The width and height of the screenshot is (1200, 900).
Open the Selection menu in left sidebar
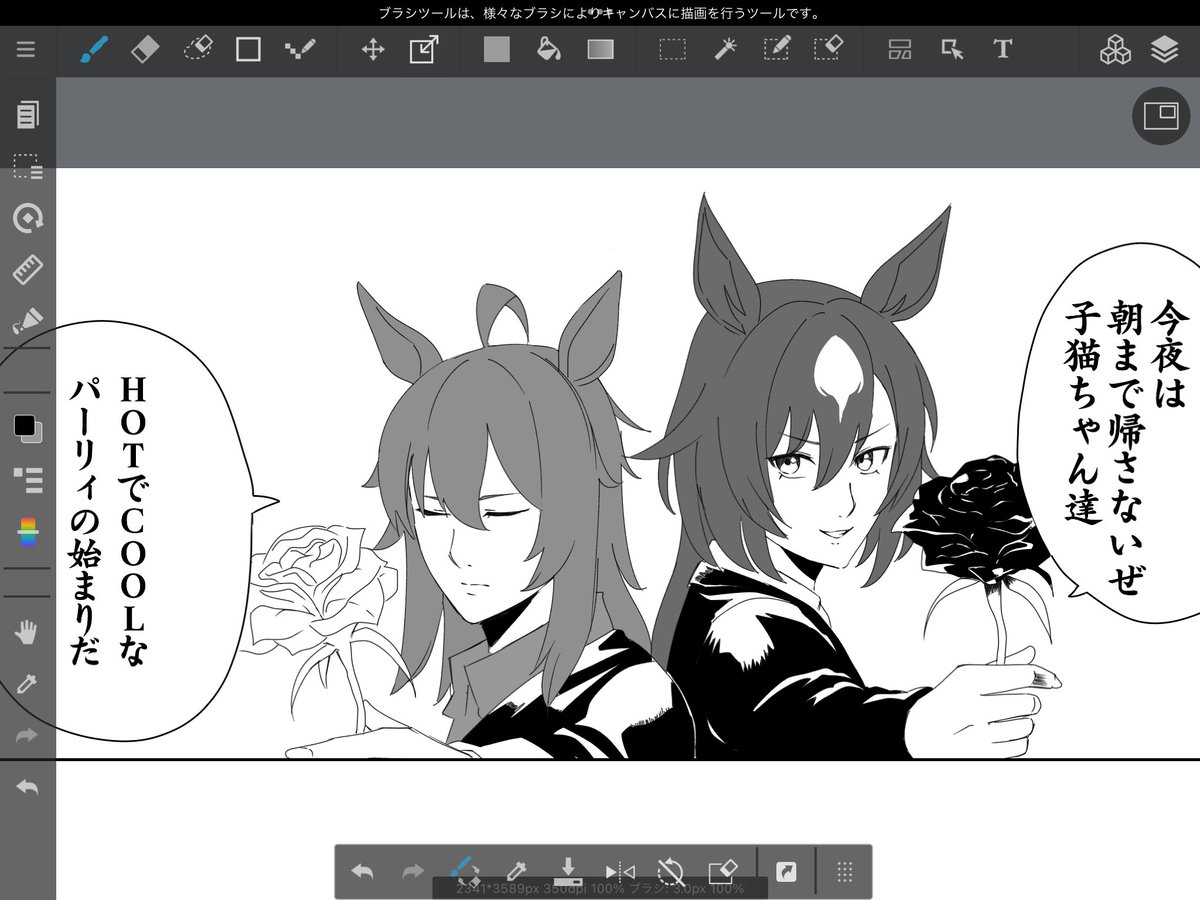tap(28, 166)
